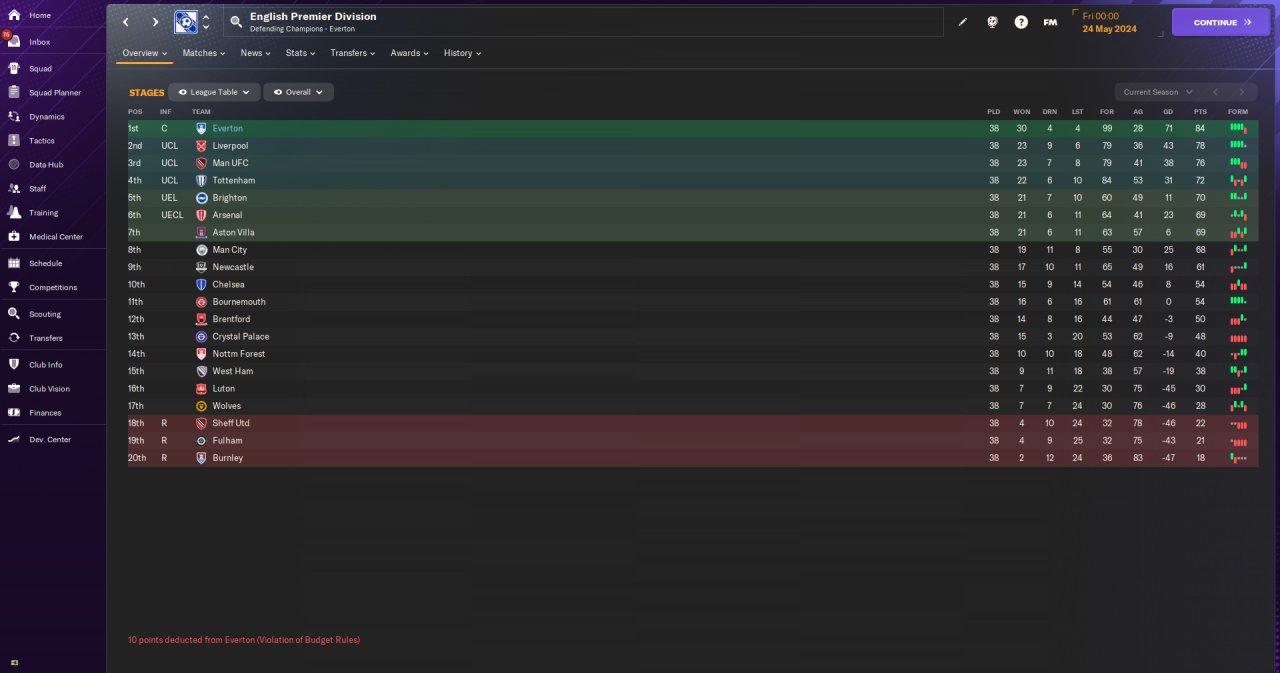Open the Home sidebar icon
Viewport: 1280px width, 673px height.
(14, 16)
